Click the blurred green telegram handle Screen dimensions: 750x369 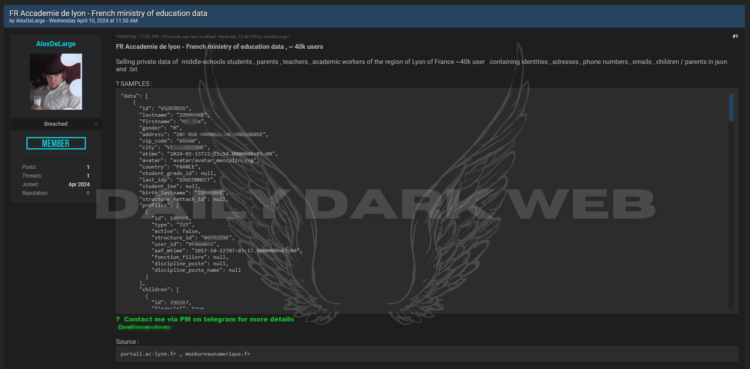tap(145, 327)
